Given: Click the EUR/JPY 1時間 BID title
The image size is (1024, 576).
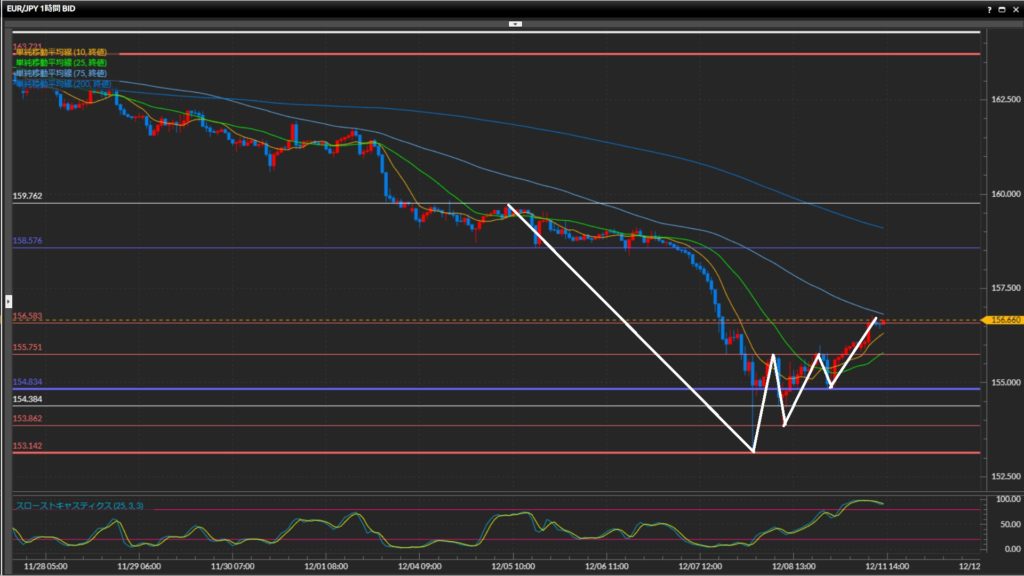Looking at the screenshot, I should point(45,8).
